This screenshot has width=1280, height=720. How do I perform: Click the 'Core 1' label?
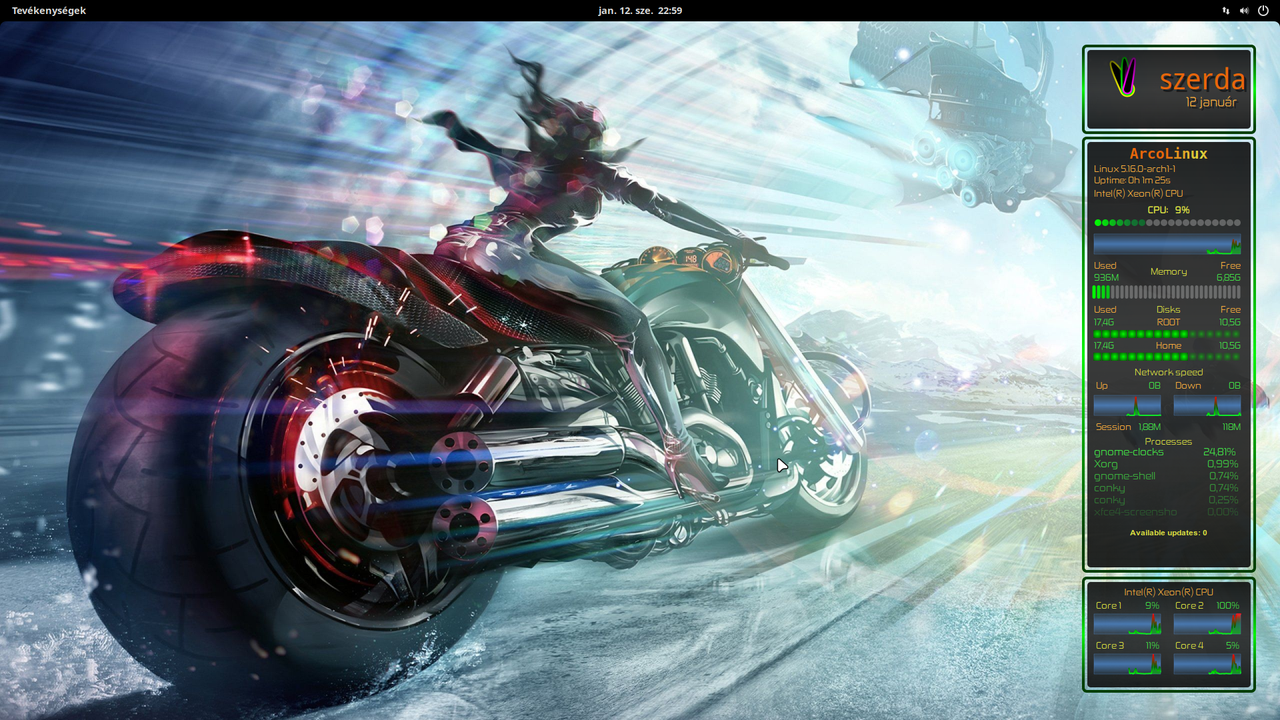point(1108,605)
